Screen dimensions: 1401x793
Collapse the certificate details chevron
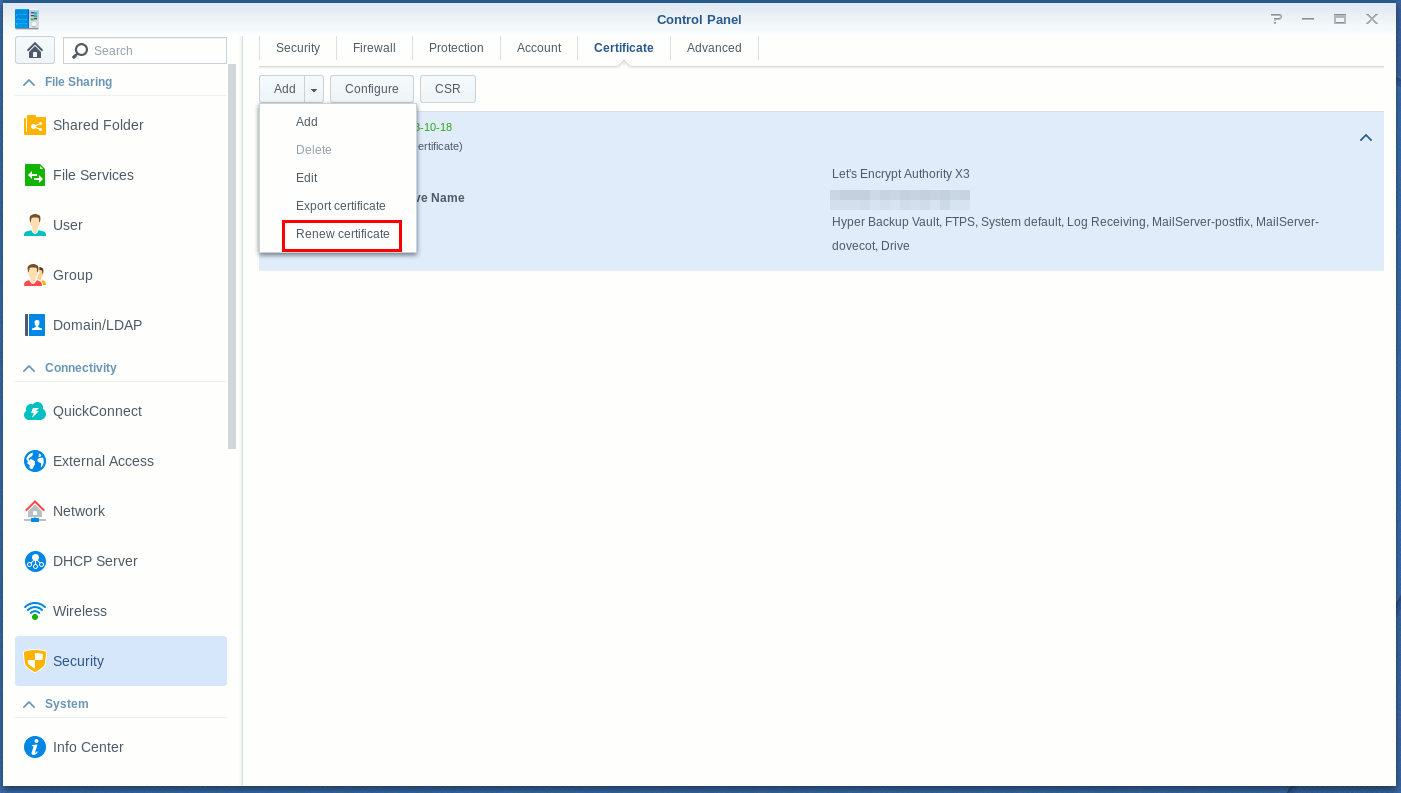[1365, 138]
